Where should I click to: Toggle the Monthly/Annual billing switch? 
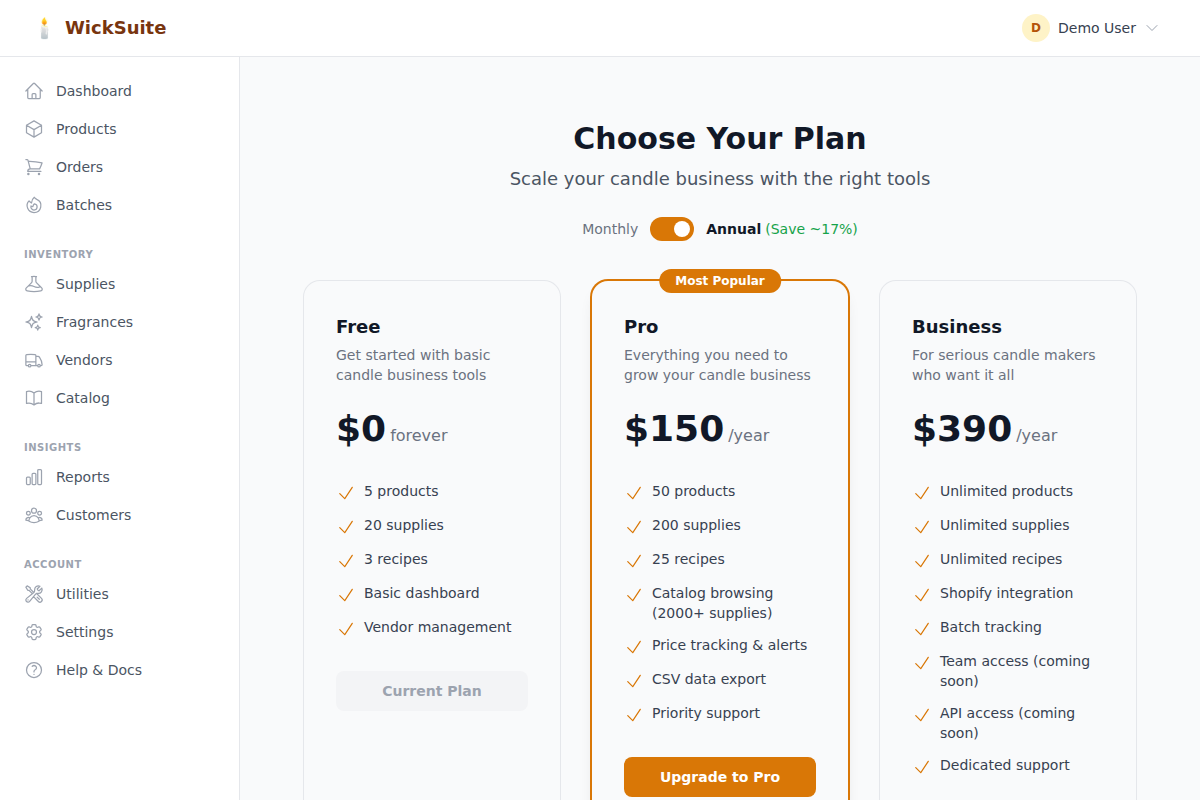pyautogui.click(x=671, y=229)
